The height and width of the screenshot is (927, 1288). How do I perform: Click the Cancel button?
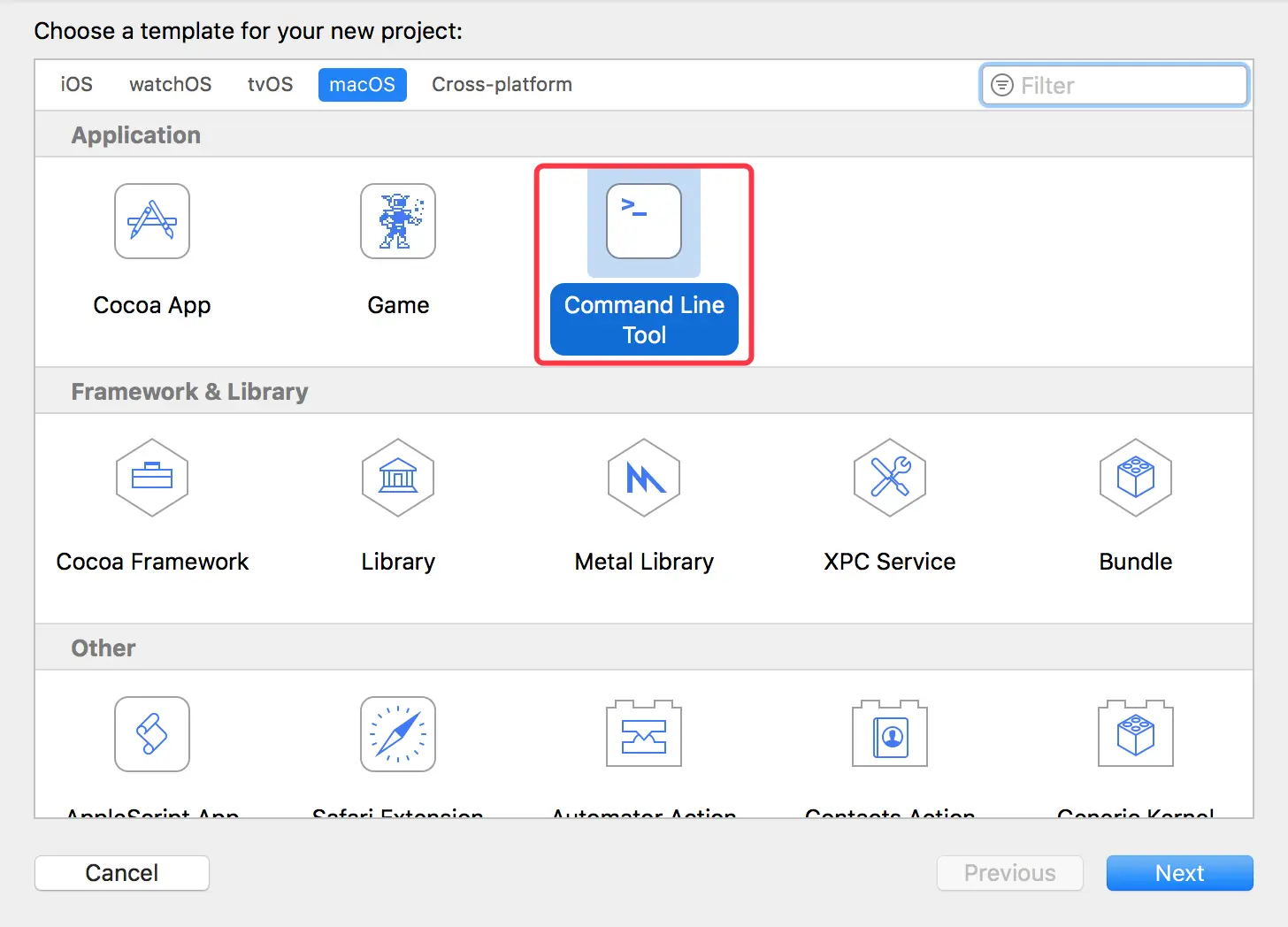click(x=122, y=873)
